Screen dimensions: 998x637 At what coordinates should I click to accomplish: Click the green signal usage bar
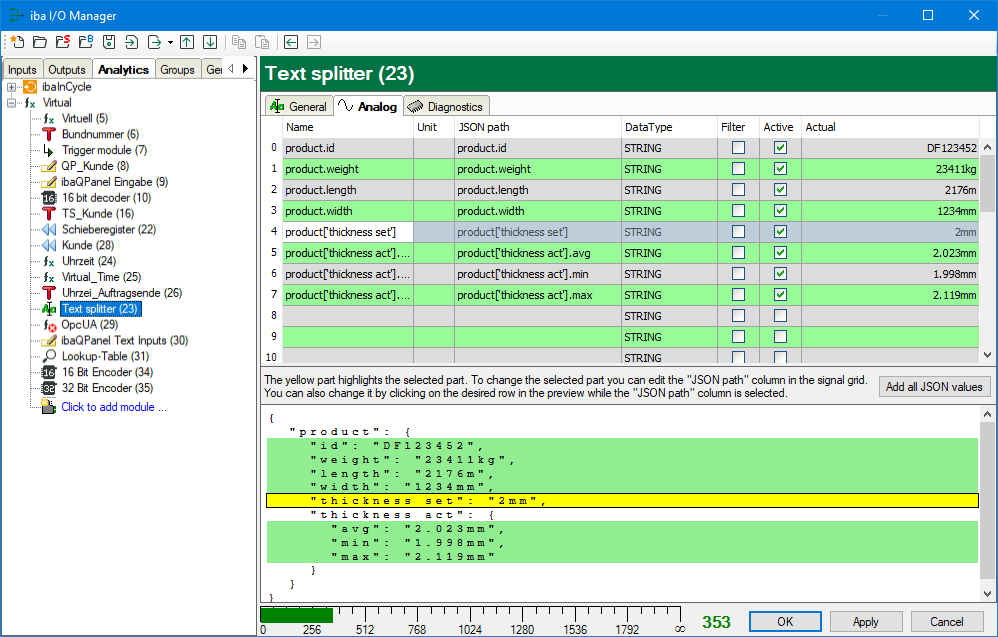296,615
